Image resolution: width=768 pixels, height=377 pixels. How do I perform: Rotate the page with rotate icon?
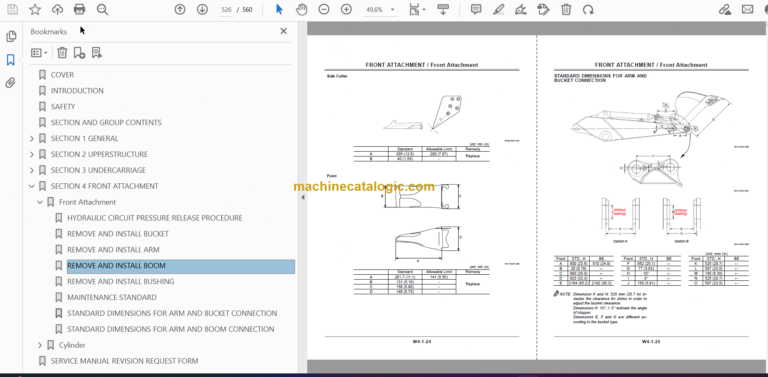click(588, 9)
